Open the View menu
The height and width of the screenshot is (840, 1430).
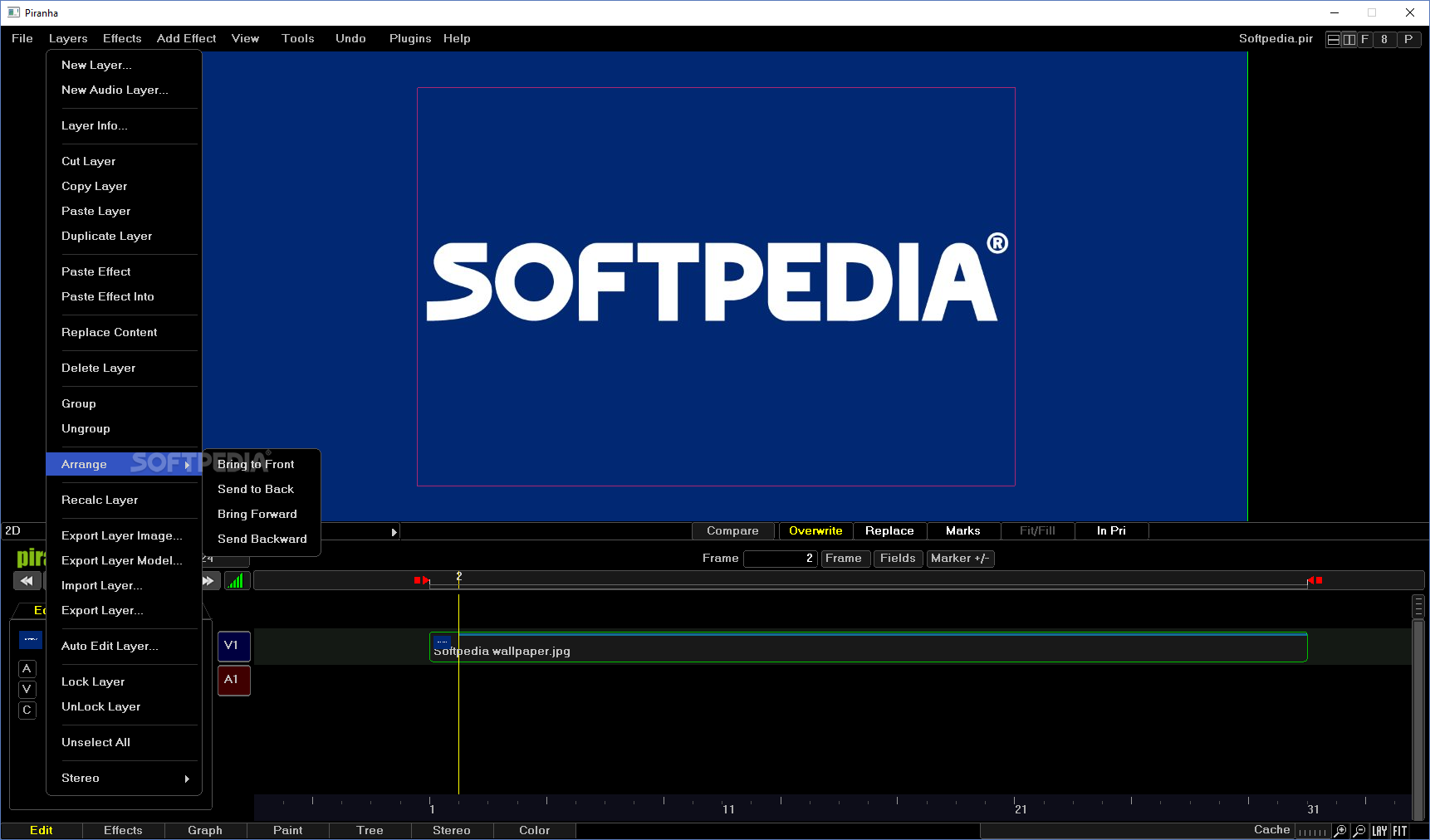click(x=245, y=39)
